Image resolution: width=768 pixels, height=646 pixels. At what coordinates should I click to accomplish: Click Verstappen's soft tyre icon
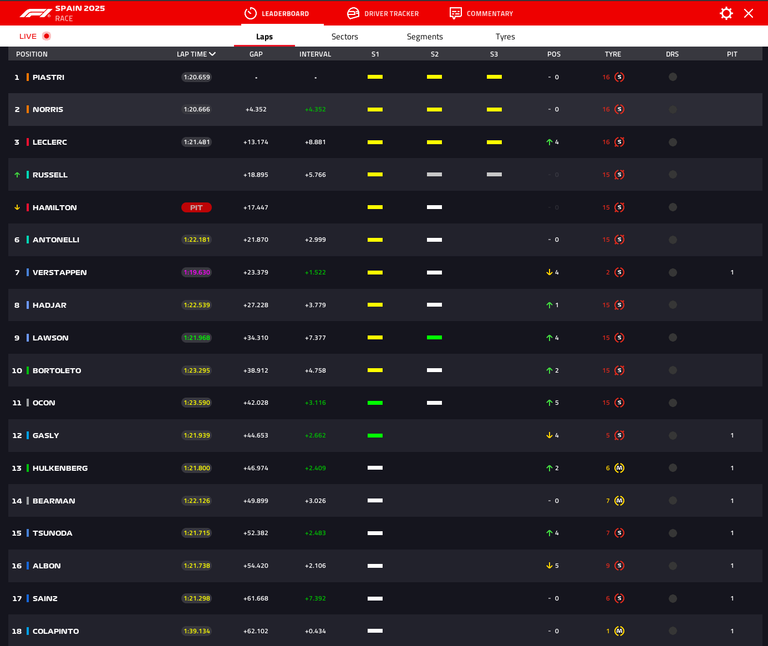[x=619, y=272]
